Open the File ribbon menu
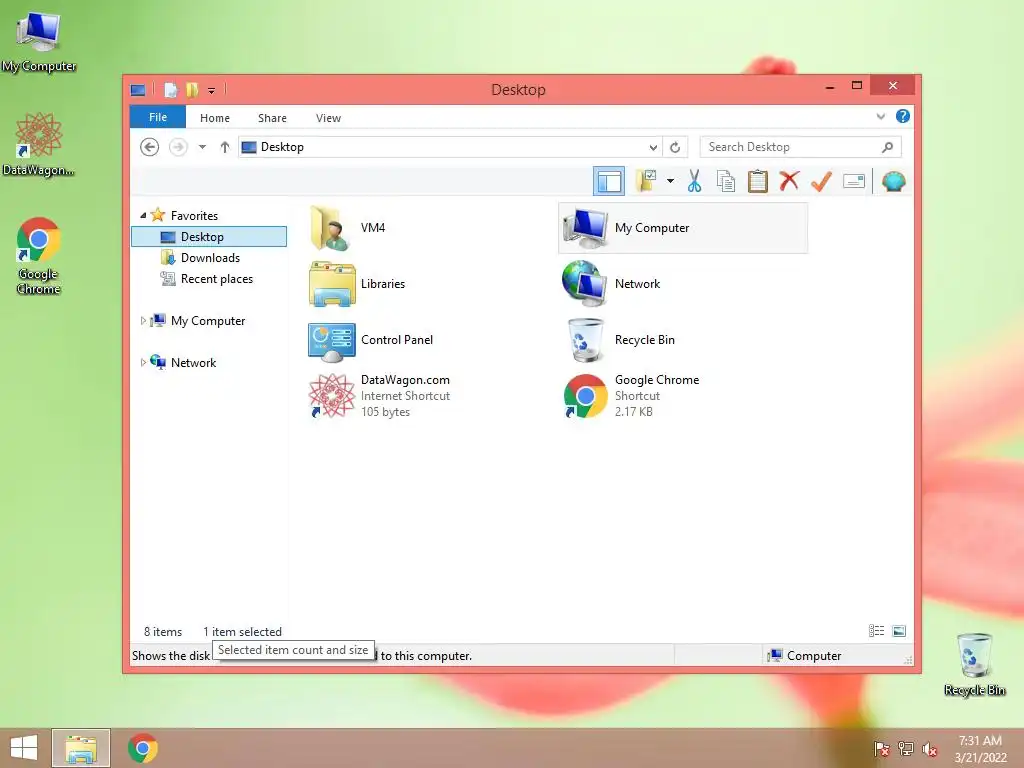This screenshot has width=1024, height=768. pos(158,117)
